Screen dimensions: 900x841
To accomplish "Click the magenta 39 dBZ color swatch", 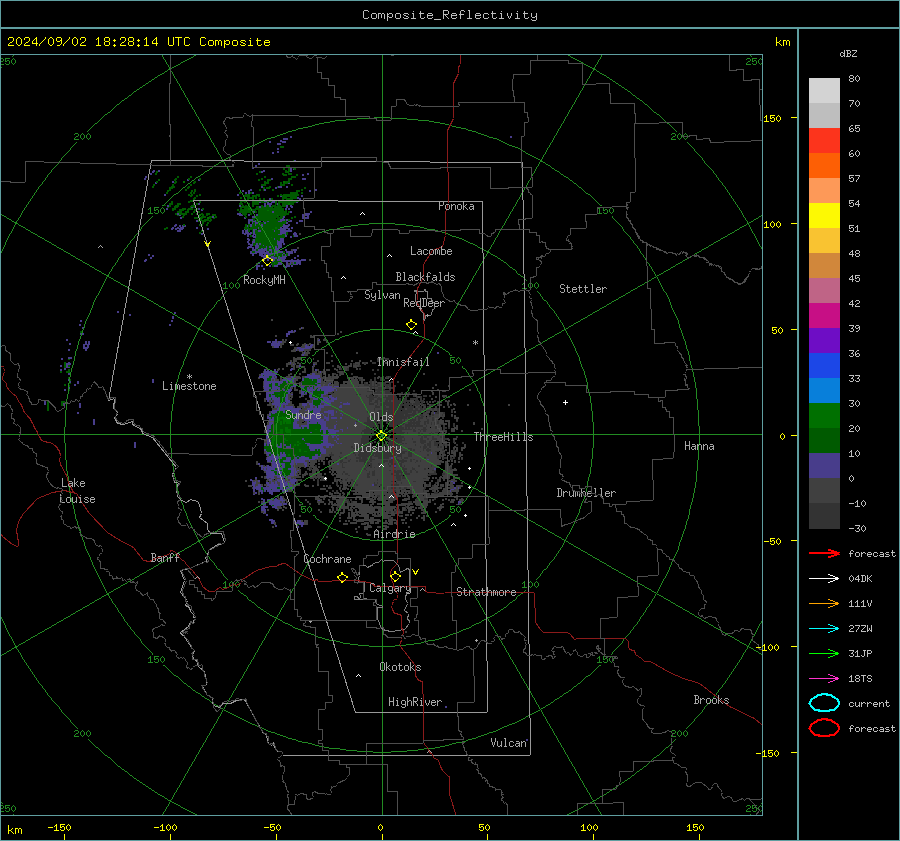I will (824, 315).
